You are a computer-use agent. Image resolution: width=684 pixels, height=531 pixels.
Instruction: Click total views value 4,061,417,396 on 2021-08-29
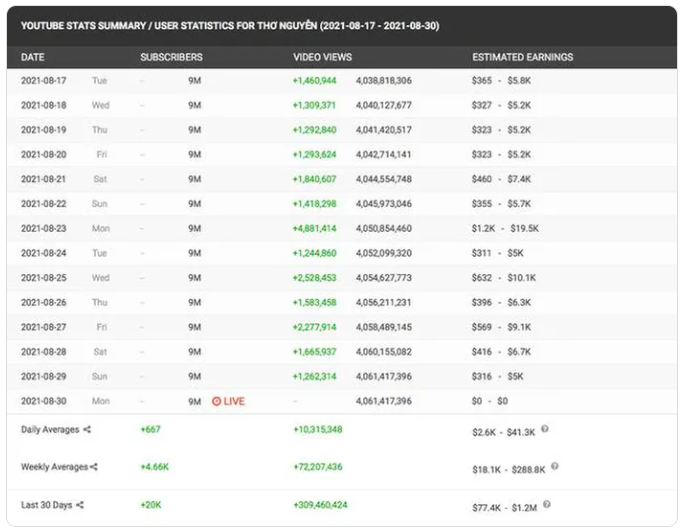[383, 377]
